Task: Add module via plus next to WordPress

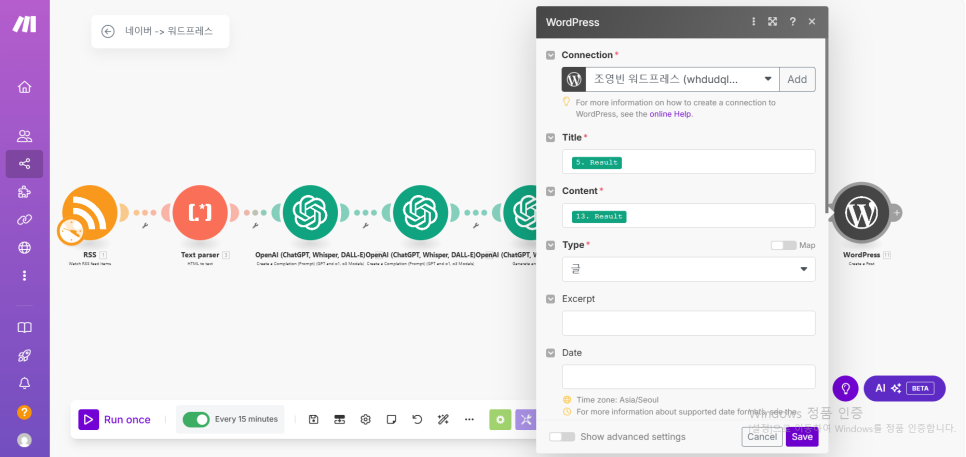Action: [x=897, y=212]
